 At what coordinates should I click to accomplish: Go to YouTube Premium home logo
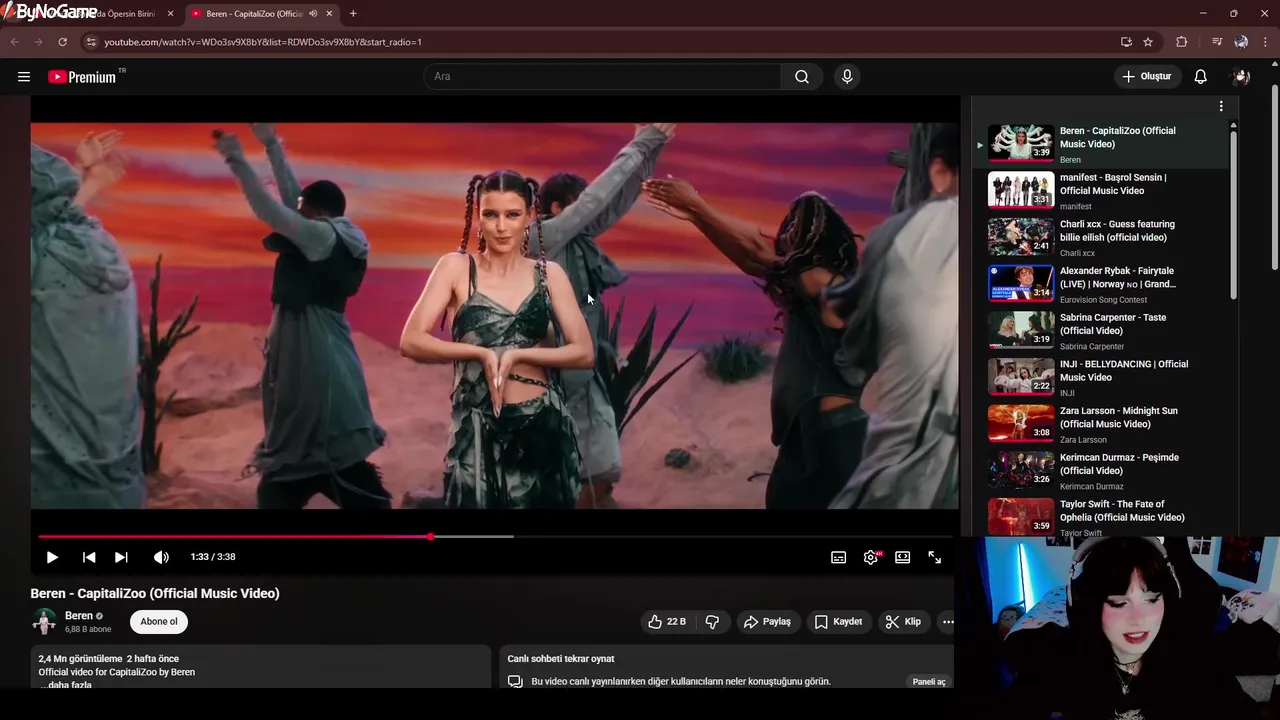(x=82, y=77)
